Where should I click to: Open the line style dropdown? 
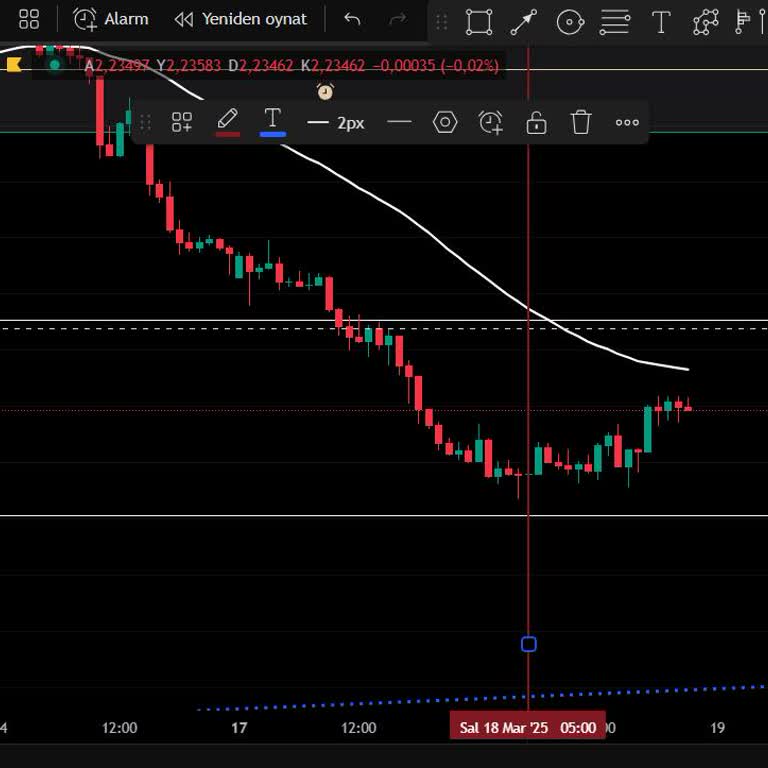pyautogui.click(x=399, y=122)
